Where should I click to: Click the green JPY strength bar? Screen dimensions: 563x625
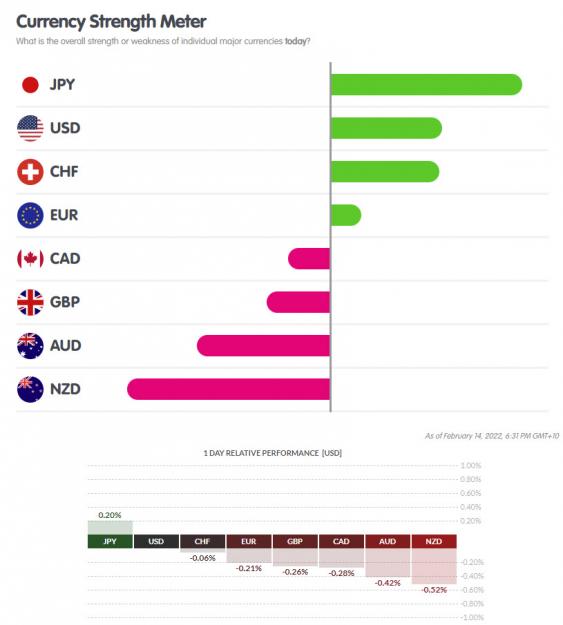pyautogui.click(x=426, y=85)
